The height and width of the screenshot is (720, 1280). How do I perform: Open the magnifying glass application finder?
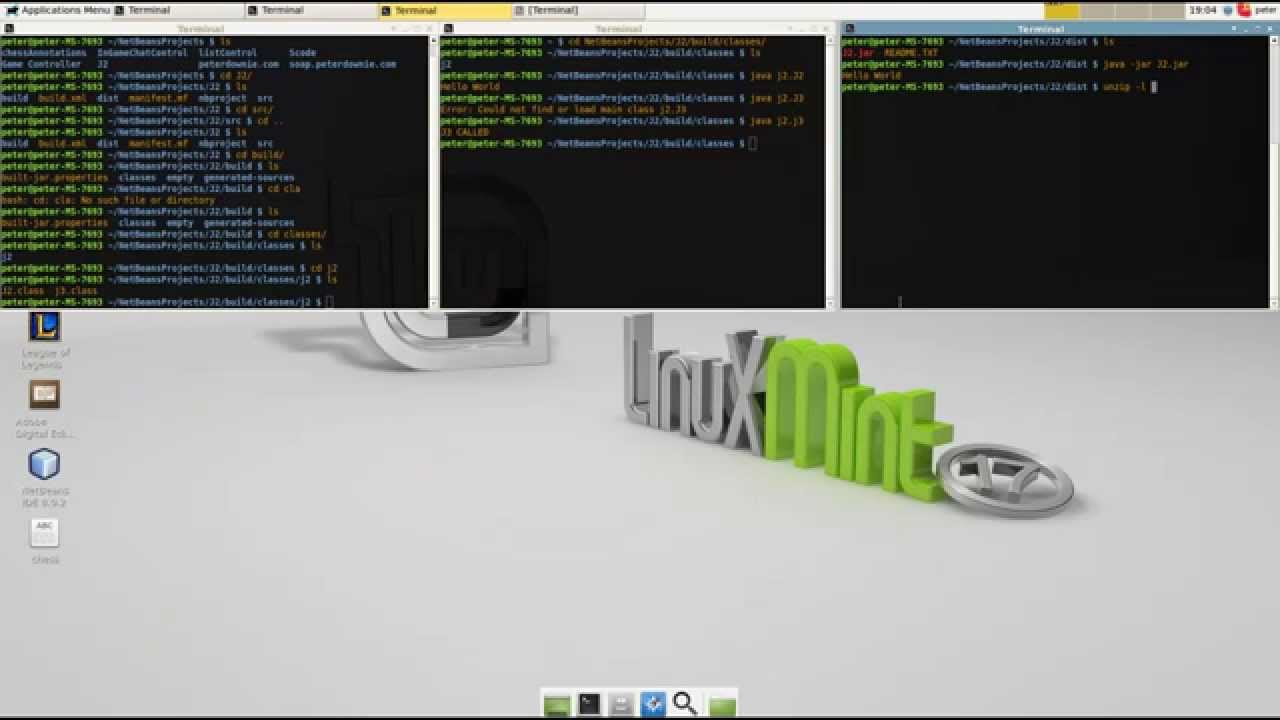685,704
